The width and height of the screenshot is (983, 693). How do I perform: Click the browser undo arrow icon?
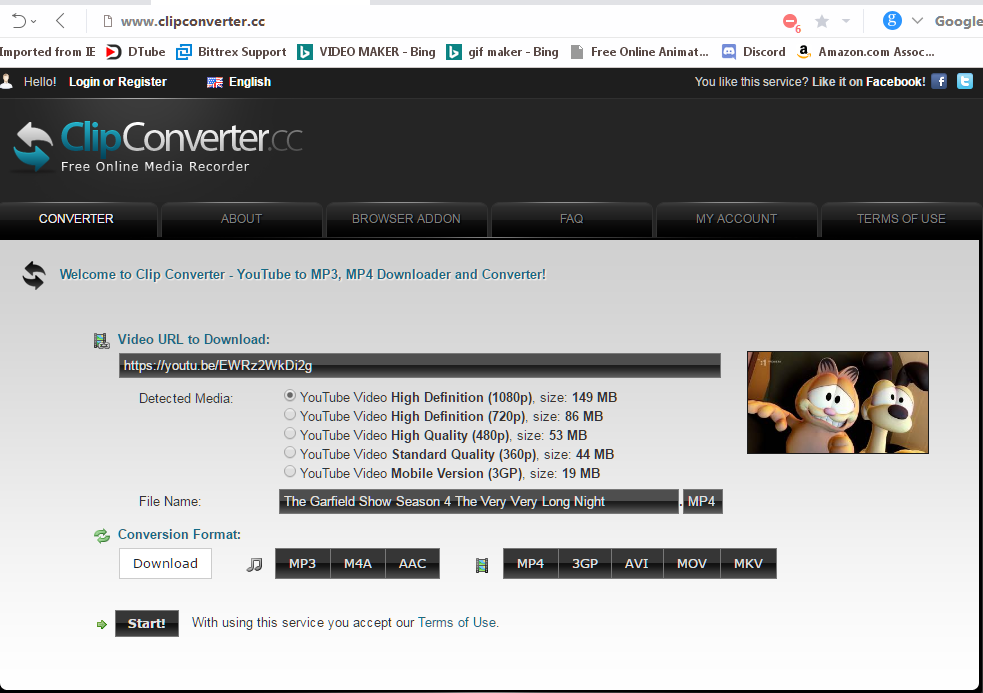pos(19,21)
